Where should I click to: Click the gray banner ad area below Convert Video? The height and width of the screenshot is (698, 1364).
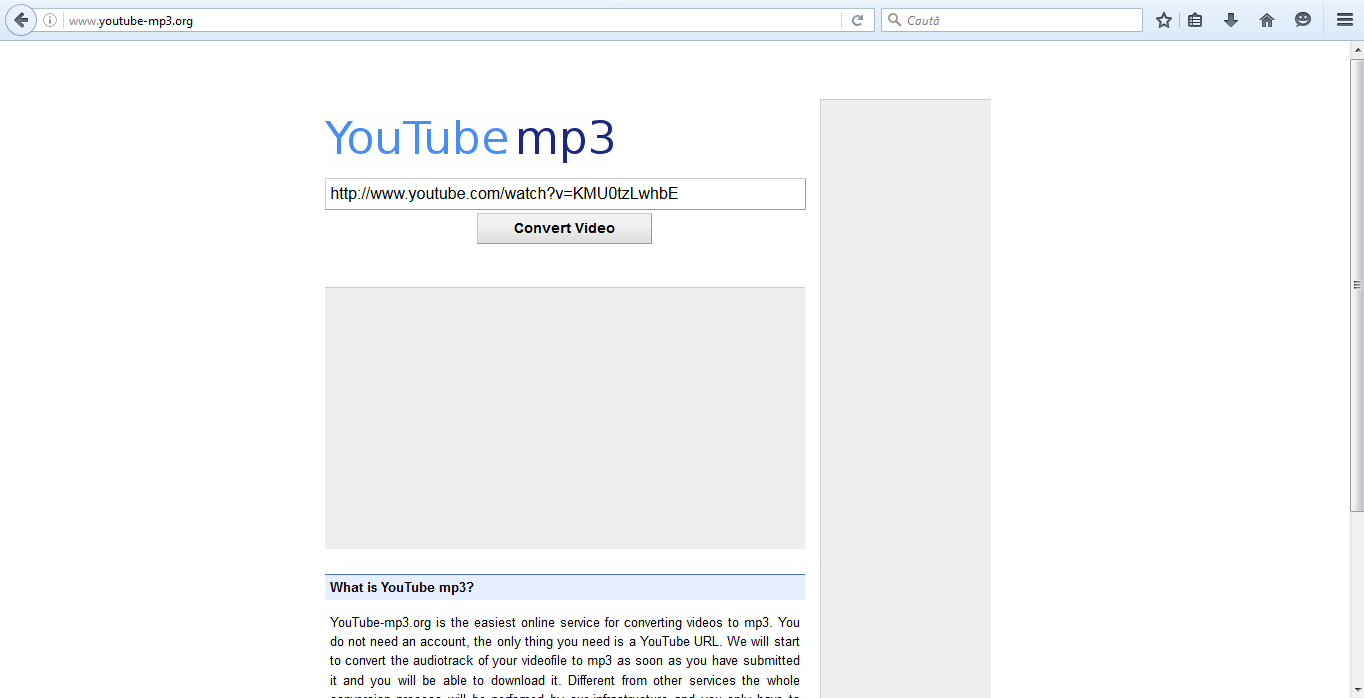click(565, 418)
